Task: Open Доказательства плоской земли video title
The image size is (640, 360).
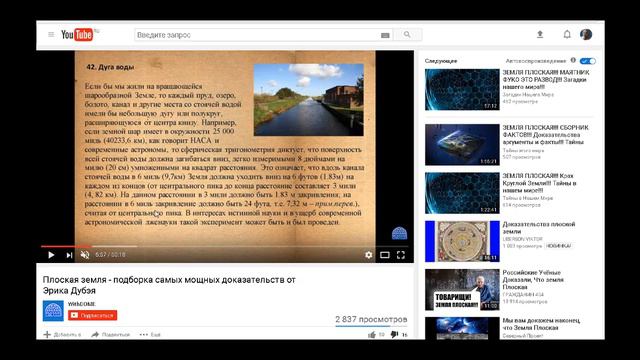Action: pos(539,228)
